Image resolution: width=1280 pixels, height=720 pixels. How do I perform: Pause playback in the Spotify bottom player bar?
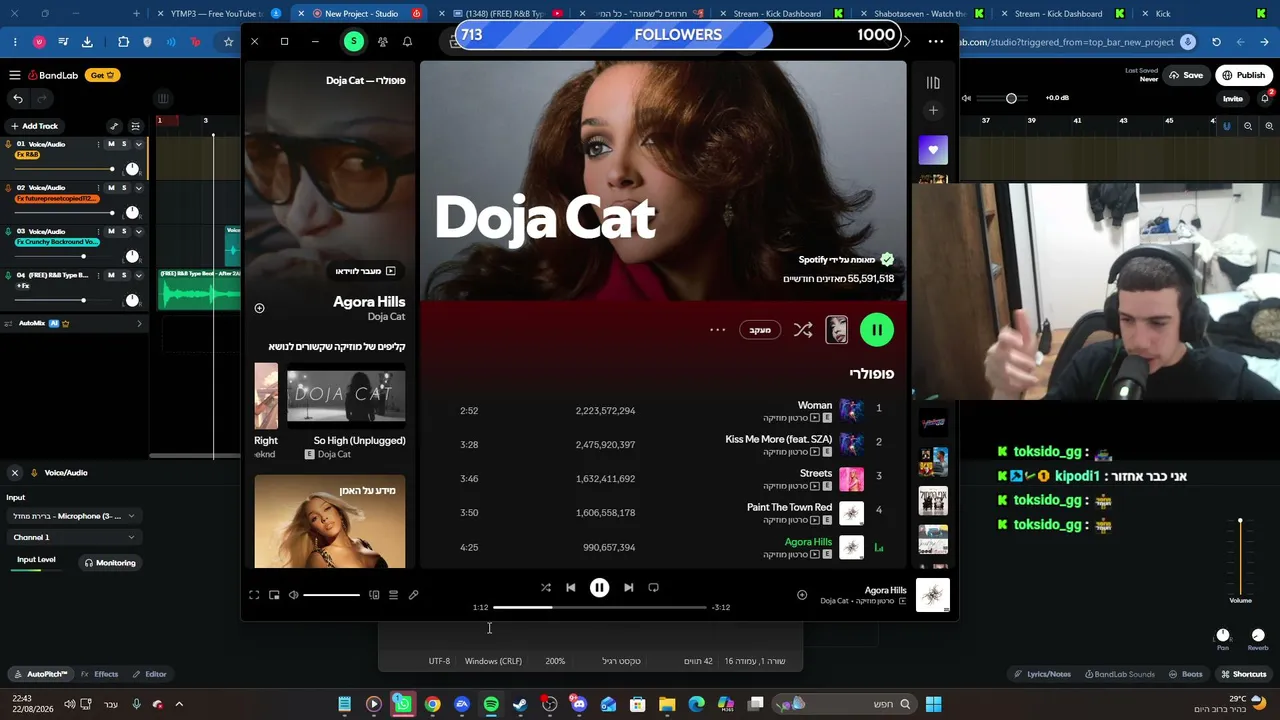[x=599, y=588]
